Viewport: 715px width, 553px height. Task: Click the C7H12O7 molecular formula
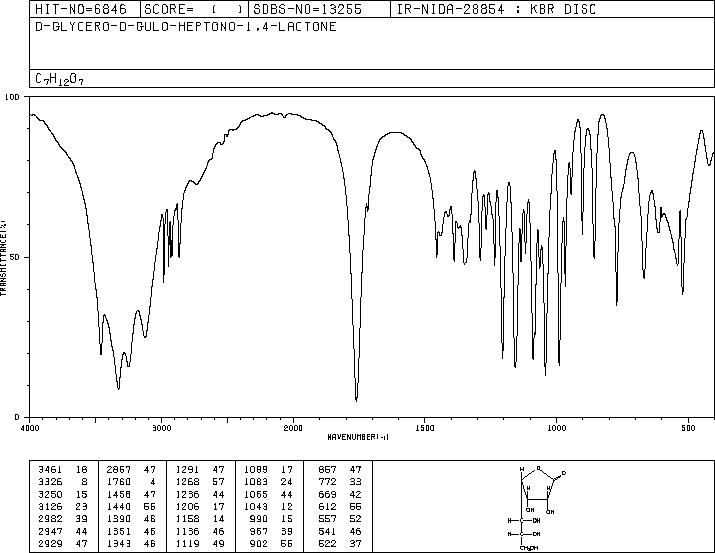click(59, 79)
